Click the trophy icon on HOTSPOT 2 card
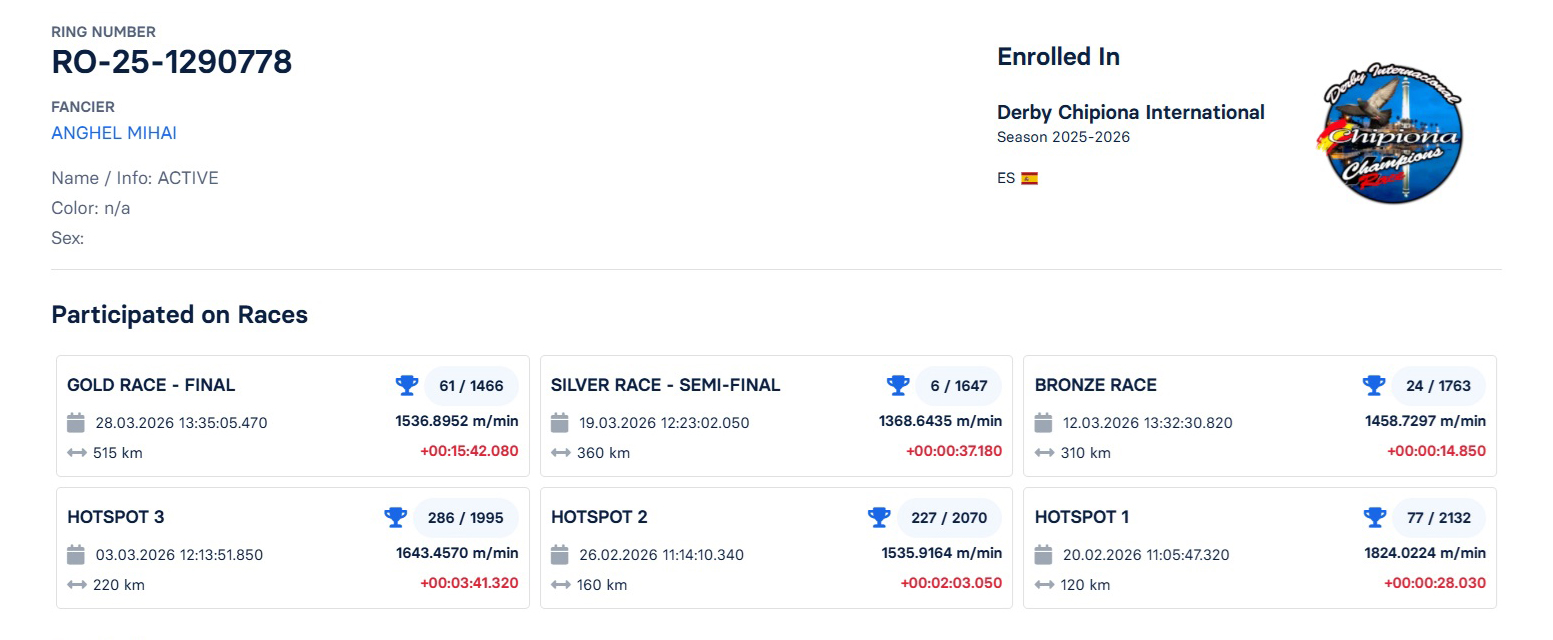The width and height of the screenshot is (1553, 640). (878, 517)
